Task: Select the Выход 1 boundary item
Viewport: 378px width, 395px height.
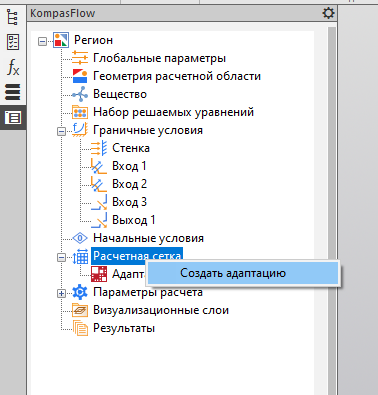Action: pyautogui.click(x=134, y=220)
